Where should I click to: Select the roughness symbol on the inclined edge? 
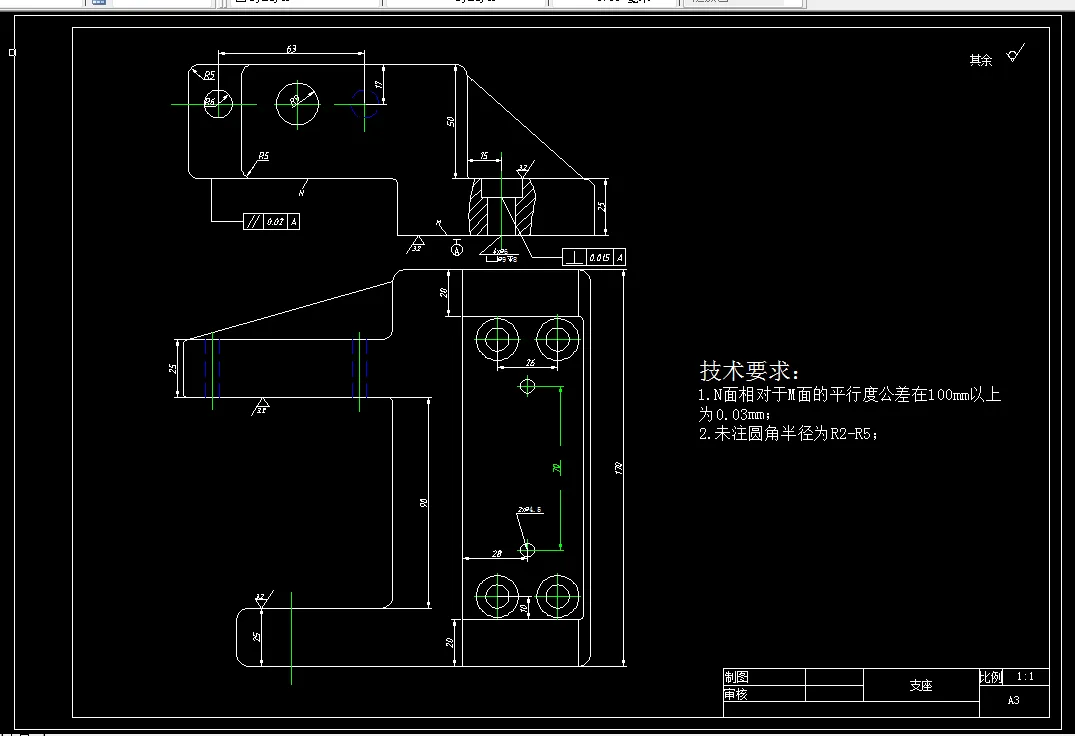coord(262,406)
